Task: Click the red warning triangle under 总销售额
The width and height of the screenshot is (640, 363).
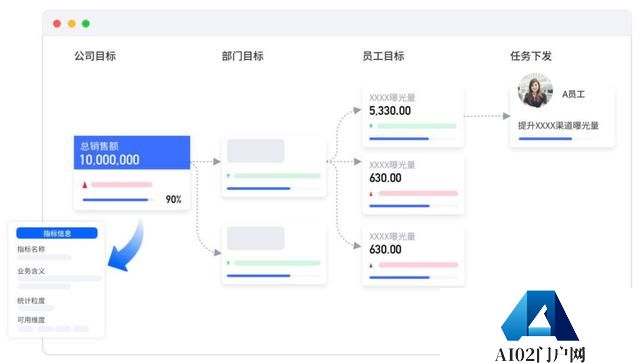Action: click(x=85, y=185)
